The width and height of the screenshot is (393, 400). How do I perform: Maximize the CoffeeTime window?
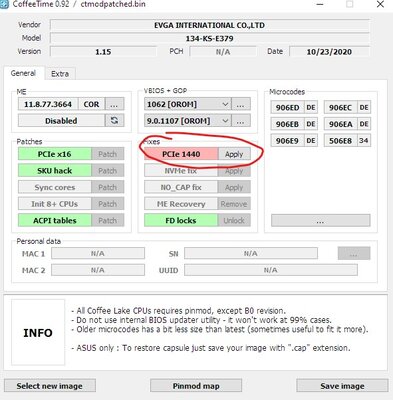coord(350,5)
